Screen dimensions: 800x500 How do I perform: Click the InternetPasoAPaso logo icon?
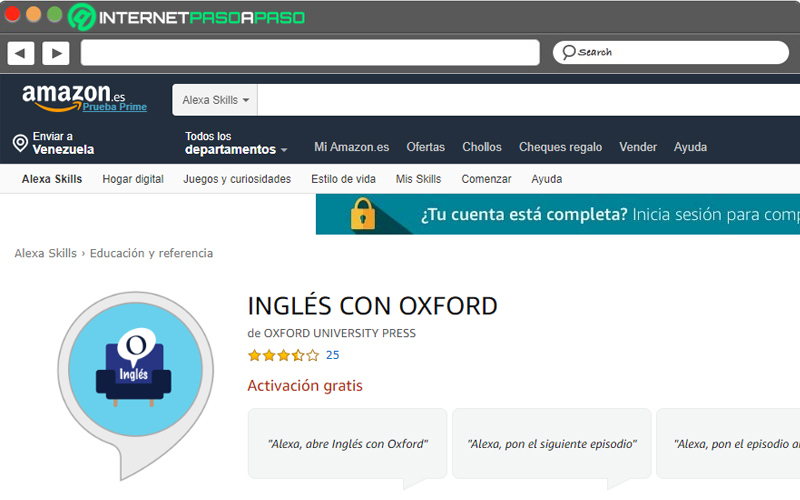pyautogui.click(x=82, y=17)
